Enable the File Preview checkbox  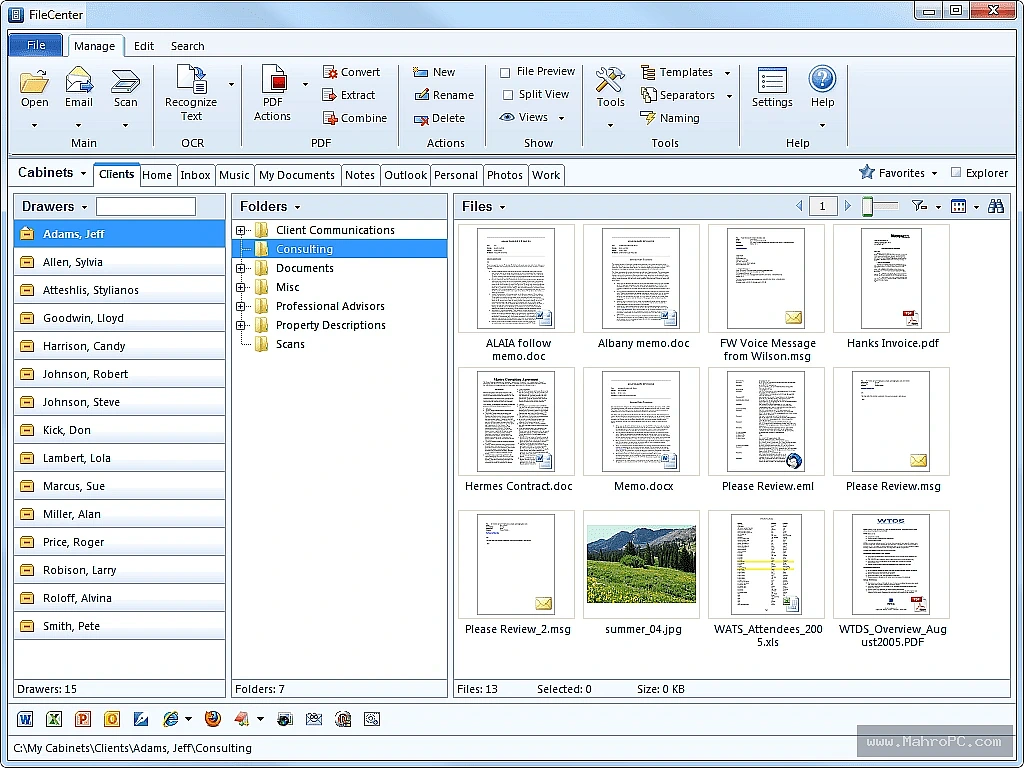505,72
